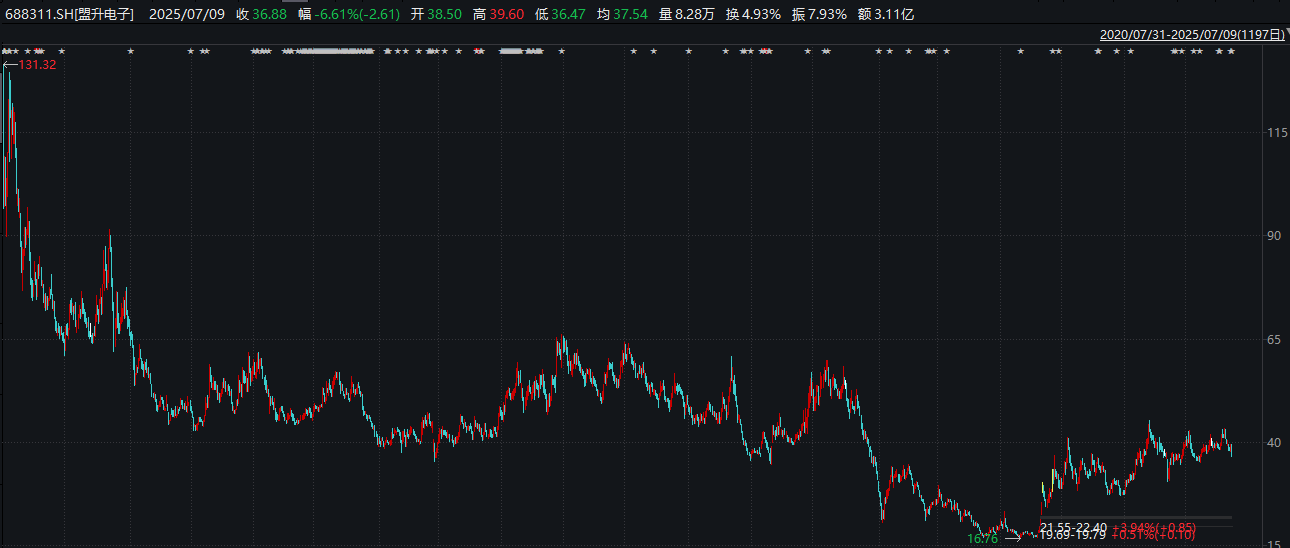Click the +3.94%(+0.85) annotation value

point(1152,527)
